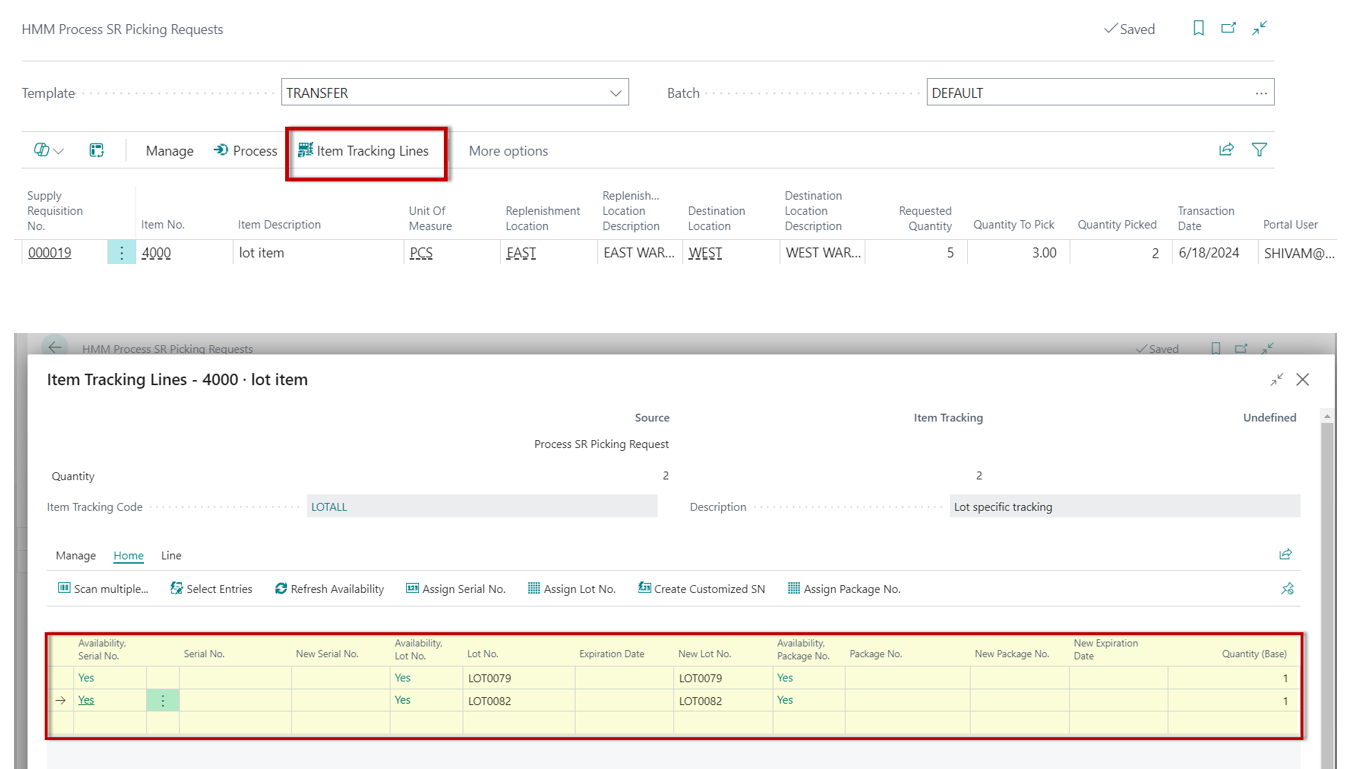Click Select Entries action
The image size is (1358, 769).
coord(210,589)
